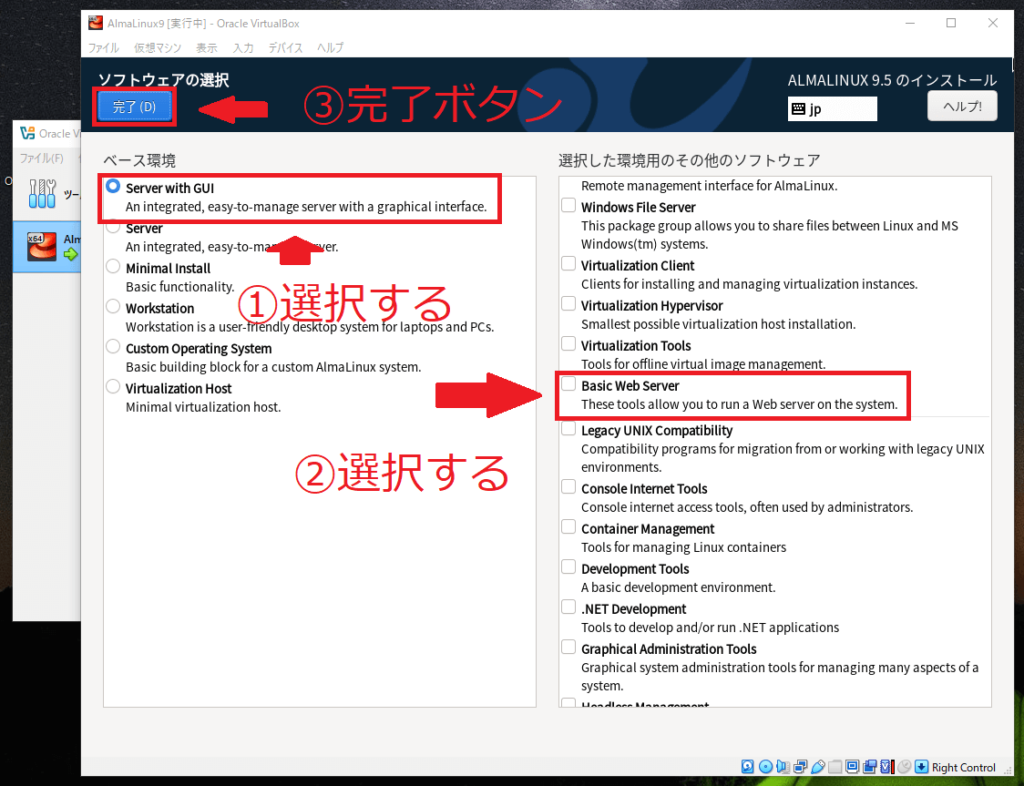The image size is (1024, 786).
Task: Click the ベース環境 section label
Action: tap(139, 161)
